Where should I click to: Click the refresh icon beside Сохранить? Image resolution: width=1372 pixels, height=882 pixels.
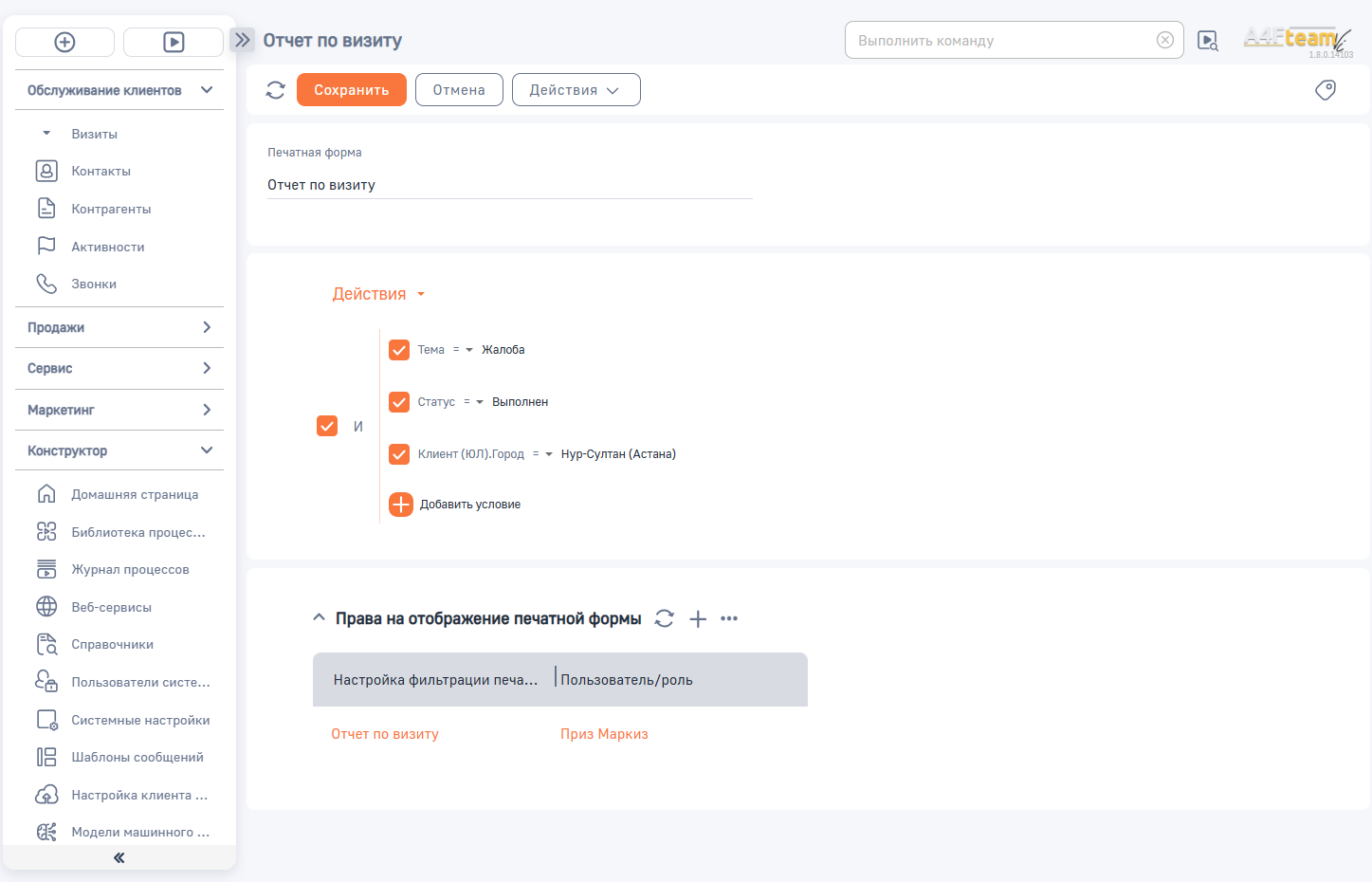click(x=276, y=90)
